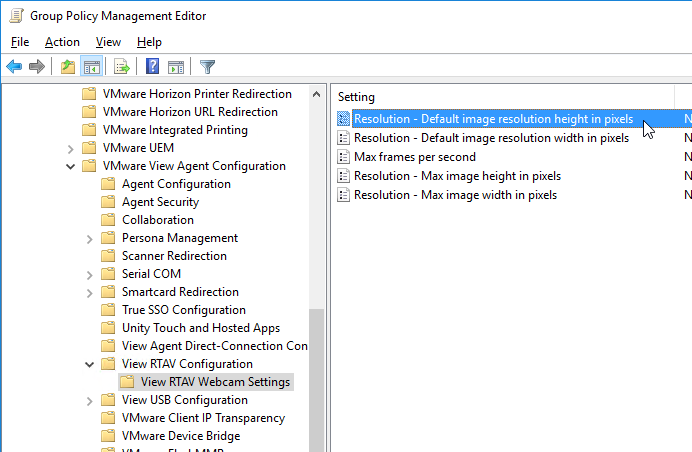Collapse the VMware View Agent Configuration node
Viewport: 692px width, 452px height.
[71, 166]
